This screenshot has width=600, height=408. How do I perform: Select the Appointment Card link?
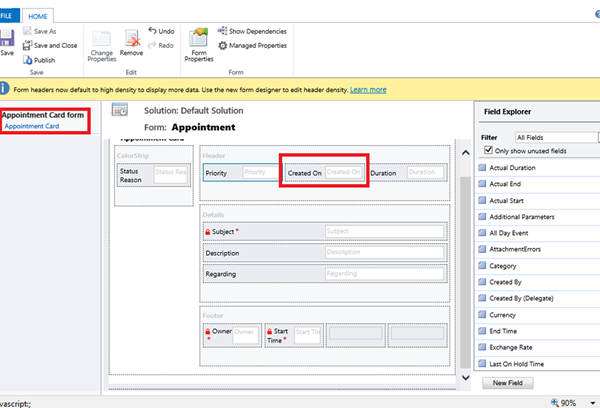click(31, 127)
